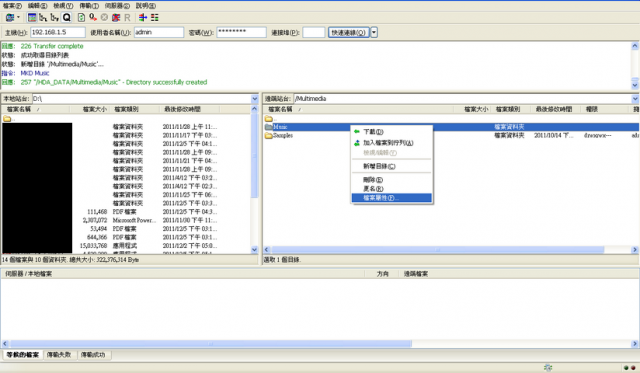This screenshot has width=640, height=373.
Task: Click the green activity LED in status bar
Action: (626, 368)
